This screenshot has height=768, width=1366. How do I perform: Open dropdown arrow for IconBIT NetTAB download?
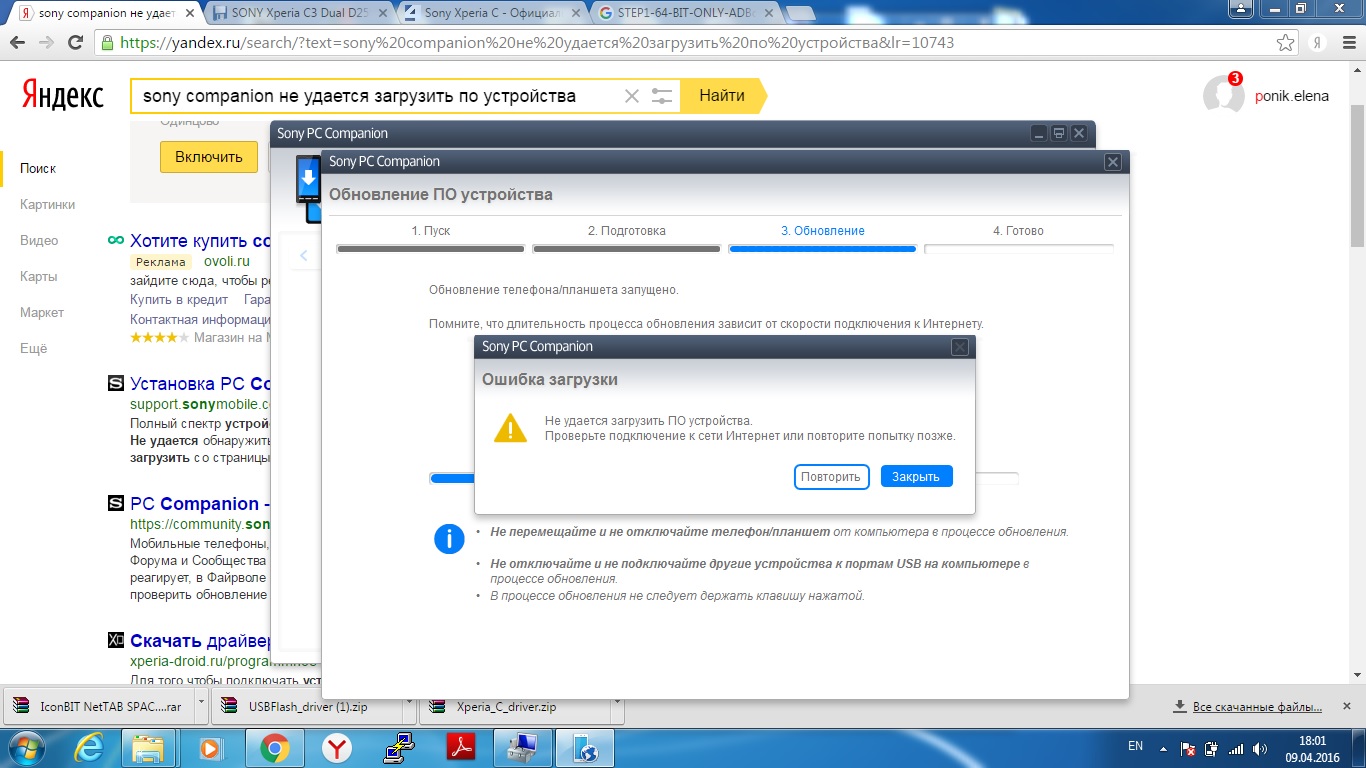click(202, 704)
